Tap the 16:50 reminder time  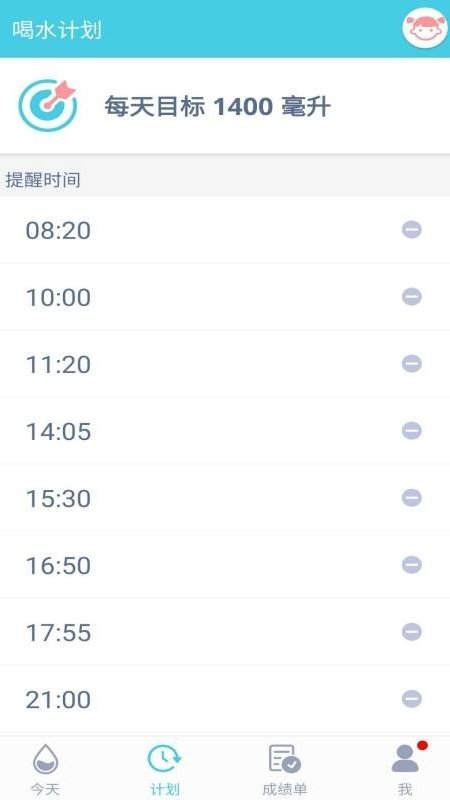(225, 565)
